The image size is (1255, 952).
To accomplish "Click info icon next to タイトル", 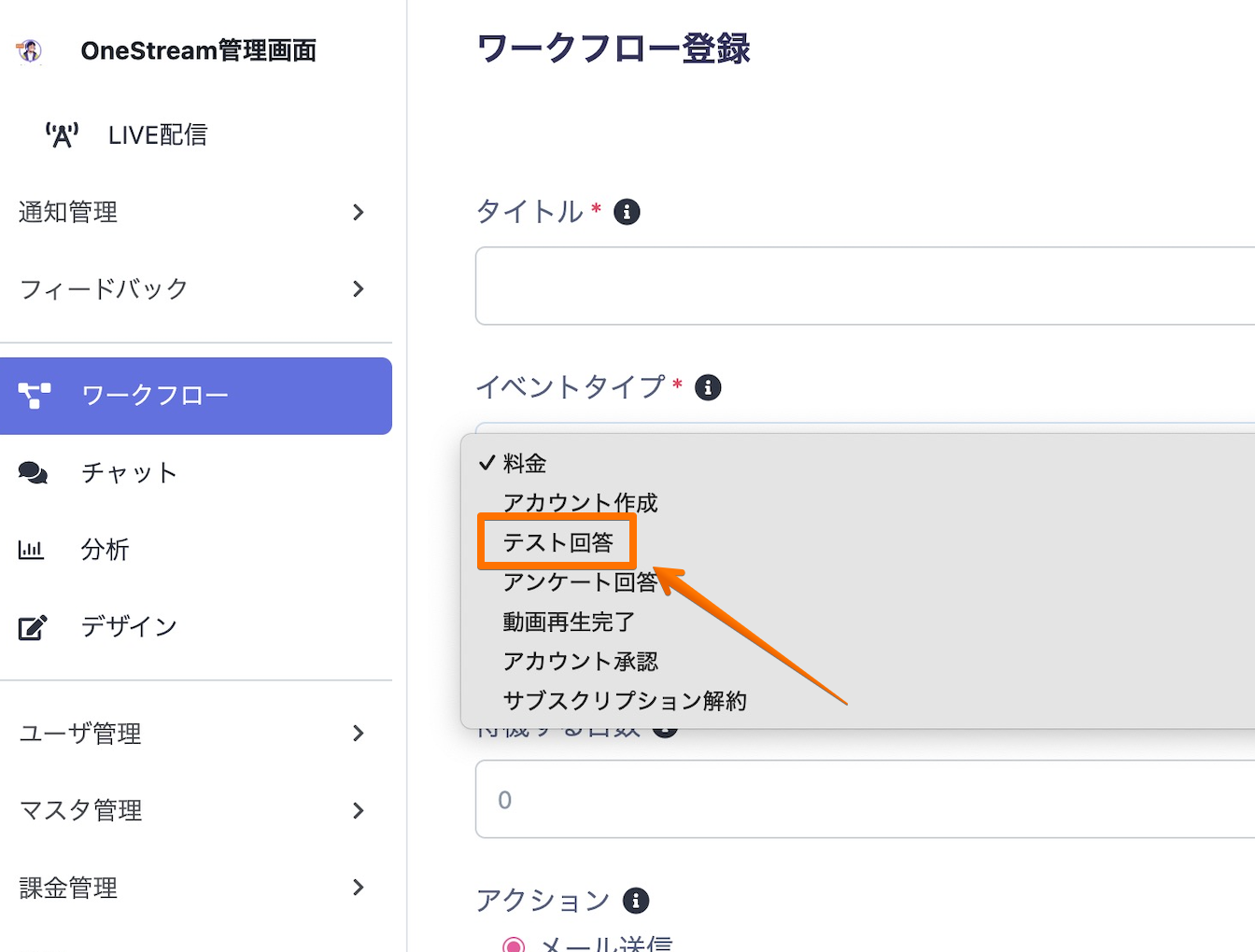I will tap(627, 212).
